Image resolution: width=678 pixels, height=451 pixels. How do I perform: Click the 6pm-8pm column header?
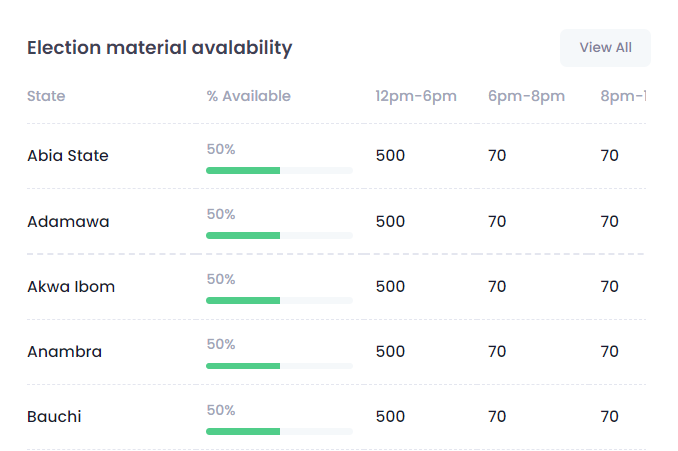(x=526, y=97)
